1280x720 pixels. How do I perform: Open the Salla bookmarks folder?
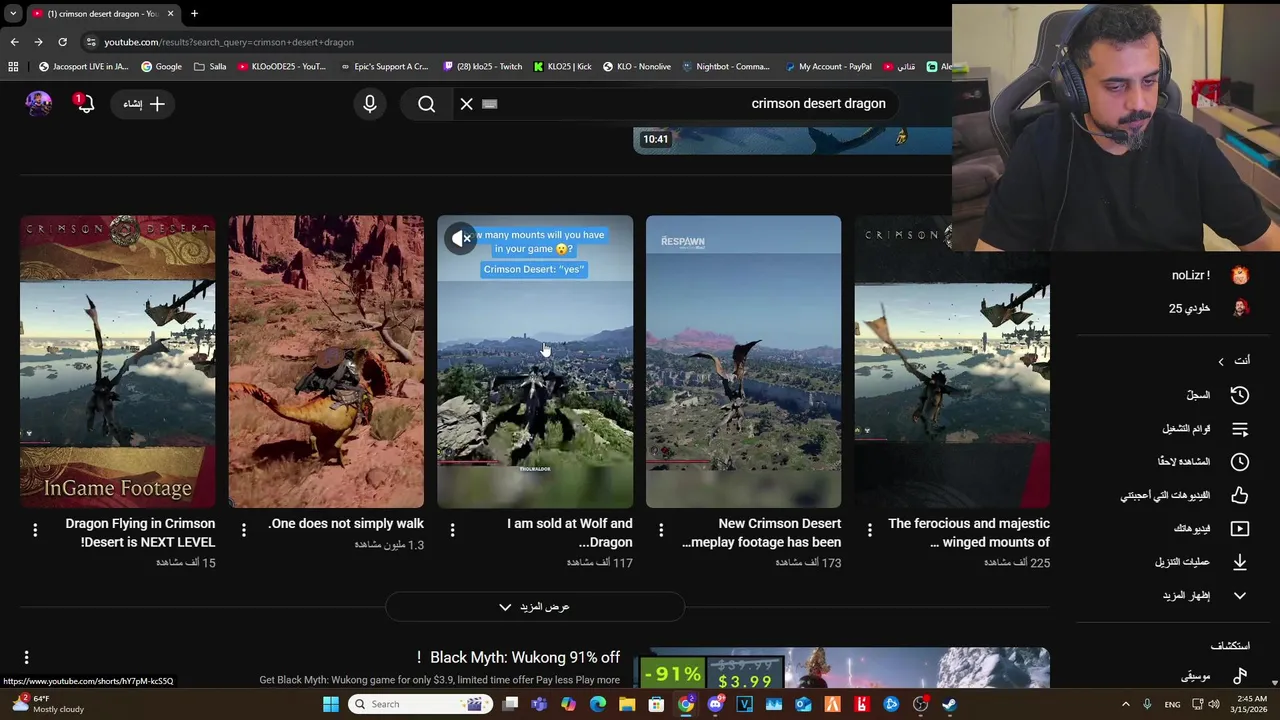tap(210, 67)
